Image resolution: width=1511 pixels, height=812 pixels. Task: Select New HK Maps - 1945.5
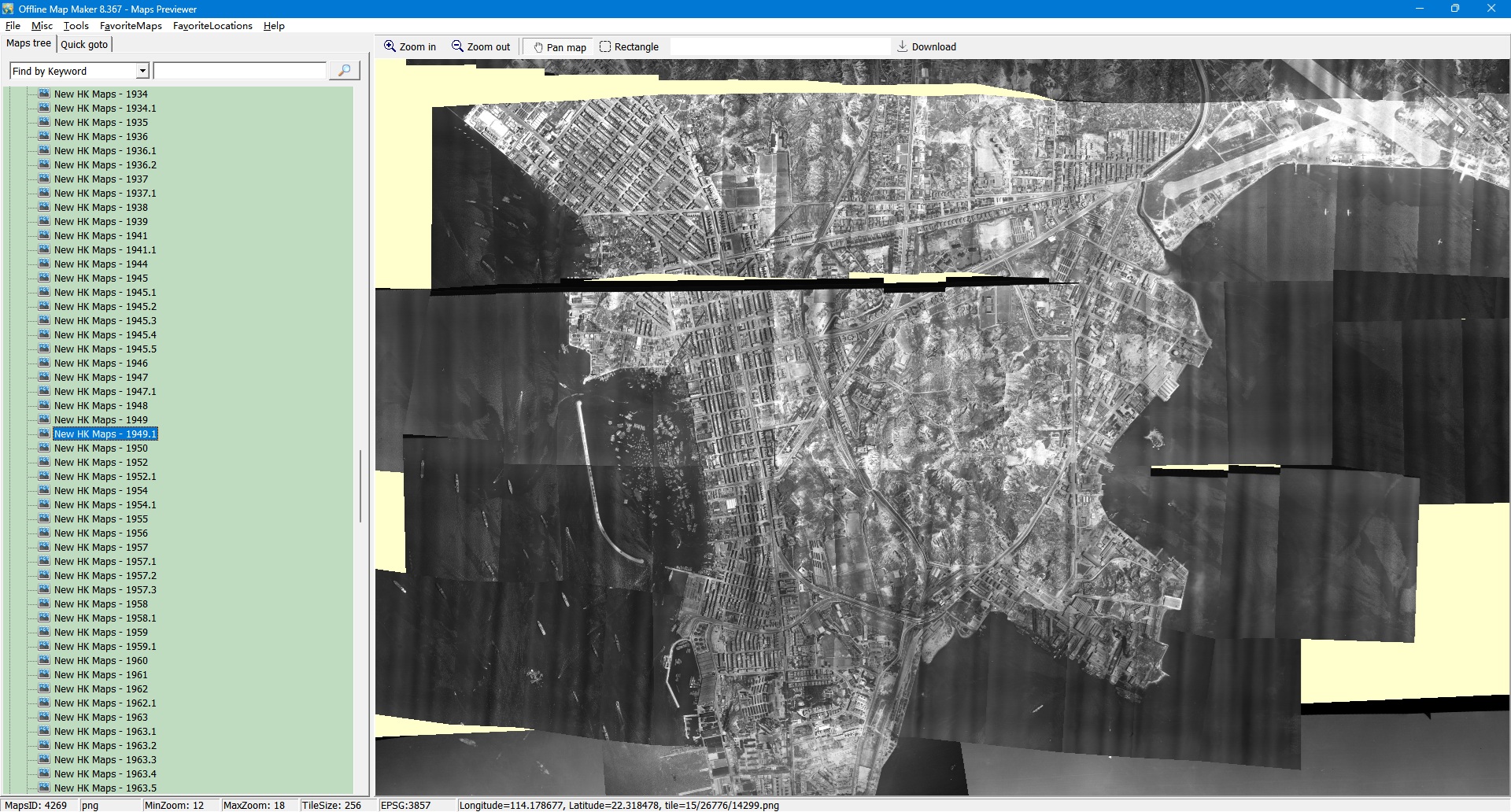click(105, 349)
